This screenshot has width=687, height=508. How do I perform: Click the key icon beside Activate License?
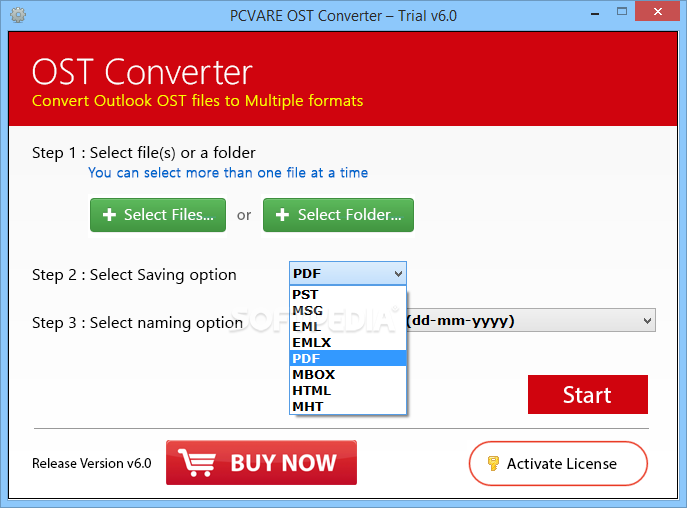pos(493,463)
